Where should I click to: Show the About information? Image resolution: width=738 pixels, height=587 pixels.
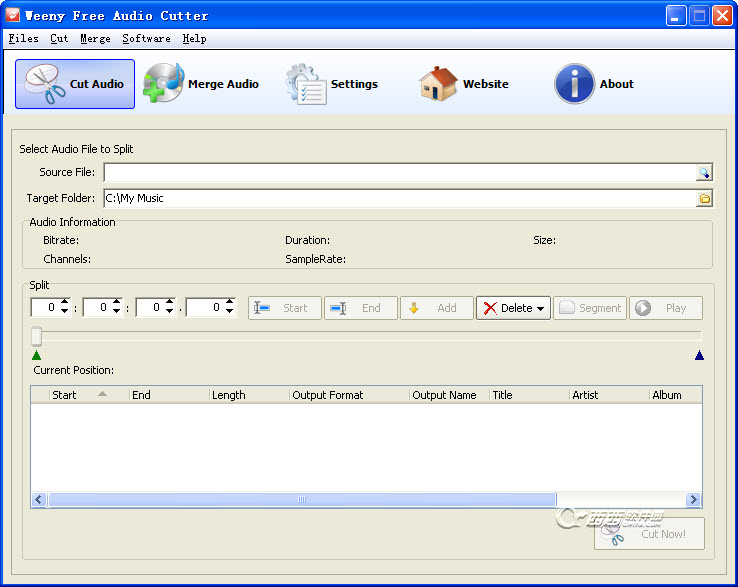click(595, 84)
